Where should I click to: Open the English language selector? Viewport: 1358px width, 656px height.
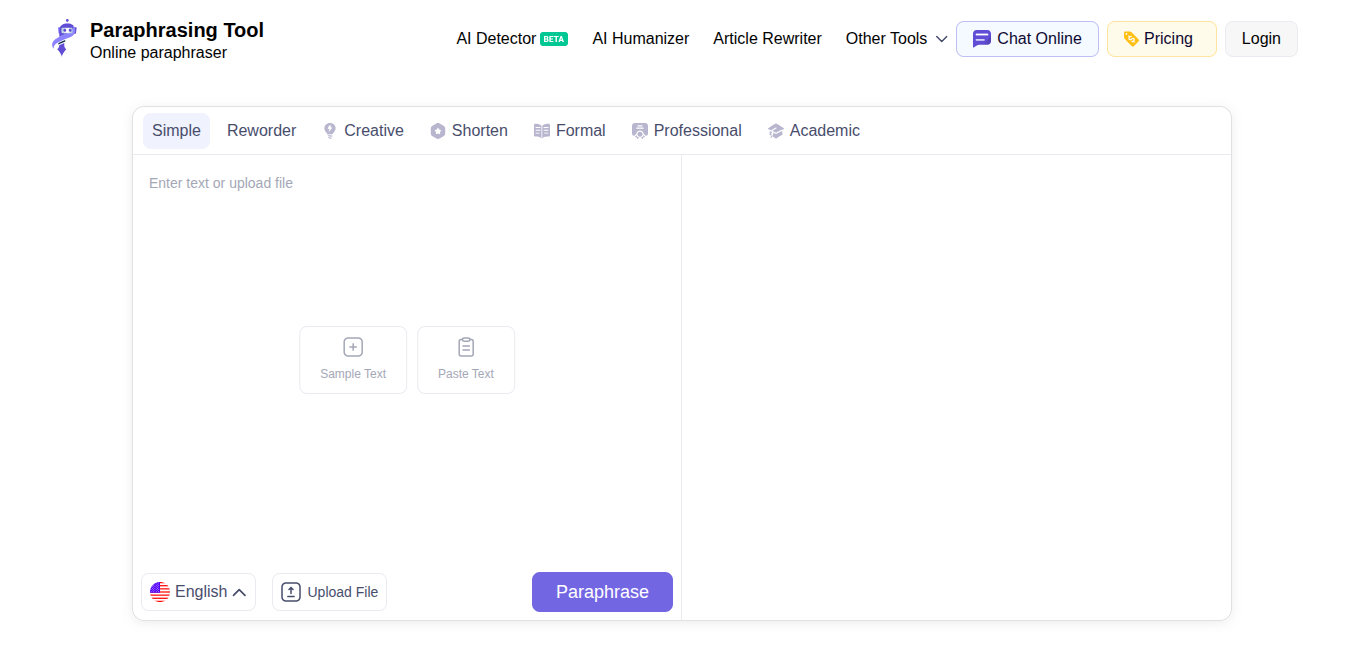pos(197,591)
